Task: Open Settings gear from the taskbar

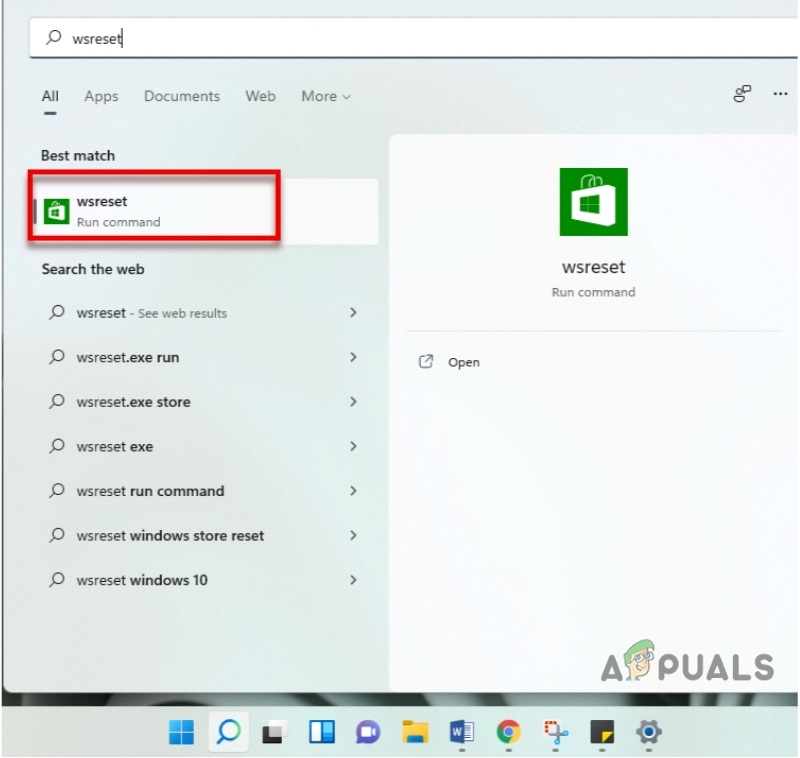Action: pos(649,732)
